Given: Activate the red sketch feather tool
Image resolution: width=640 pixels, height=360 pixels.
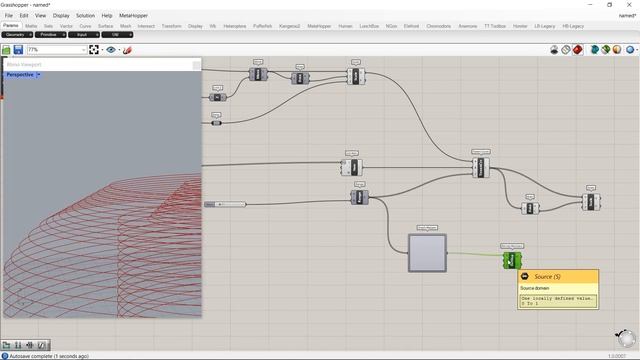Looking at the screenshot, I should pos(127,50).
